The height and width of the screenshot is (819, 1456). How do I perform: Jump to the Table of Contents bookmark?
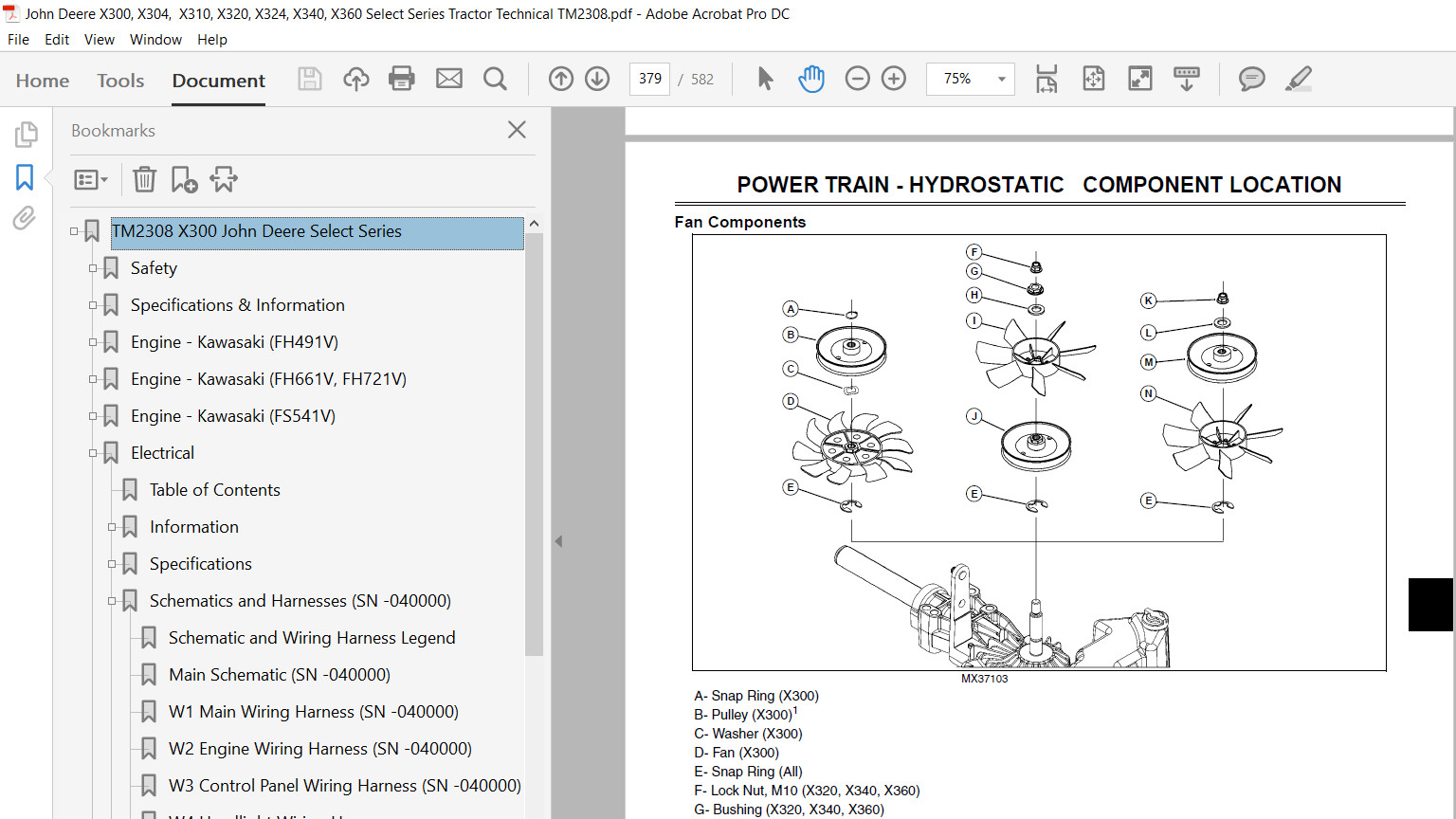215,490
